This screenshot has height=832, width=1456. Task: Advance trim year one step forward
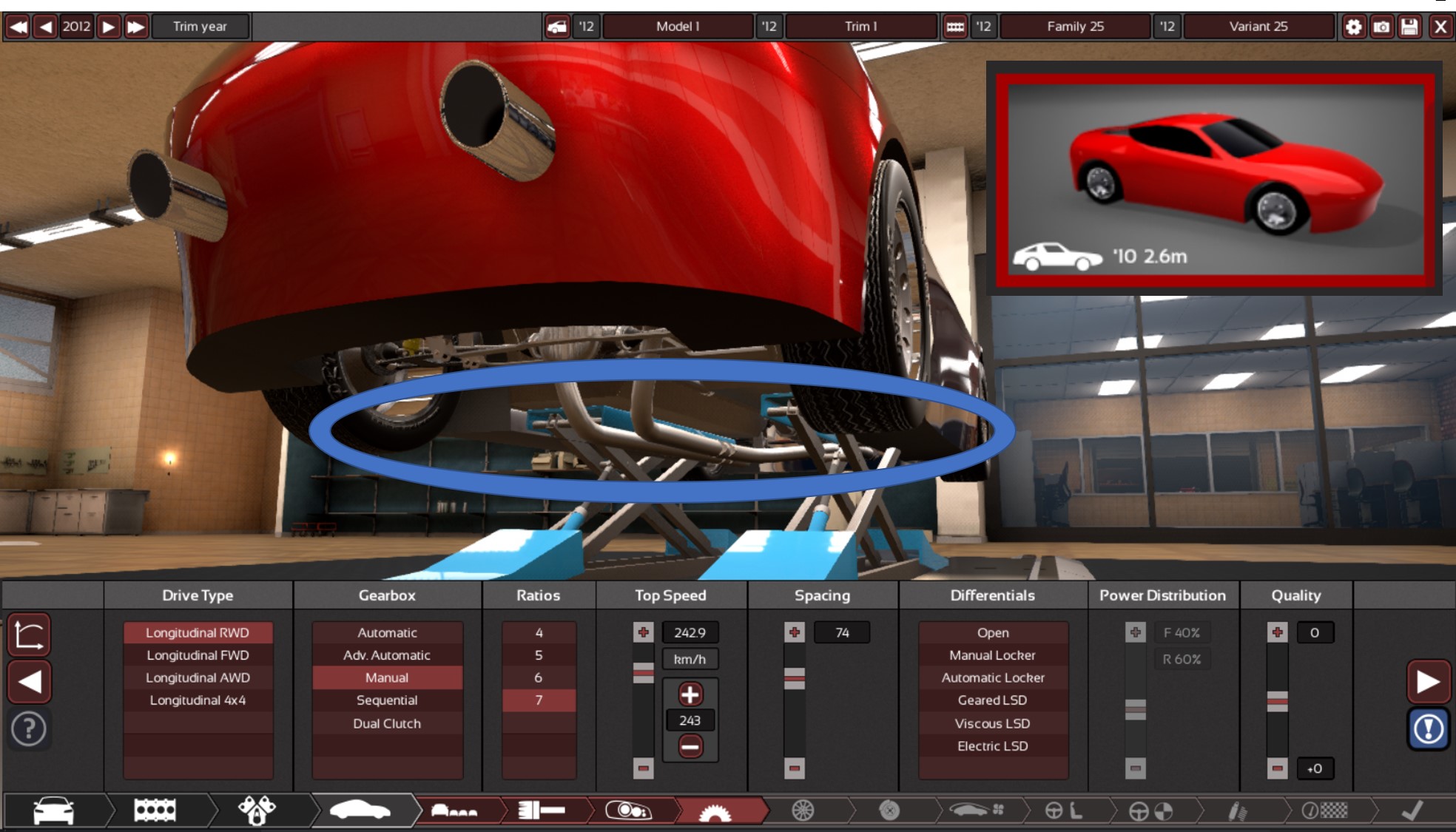108,27
